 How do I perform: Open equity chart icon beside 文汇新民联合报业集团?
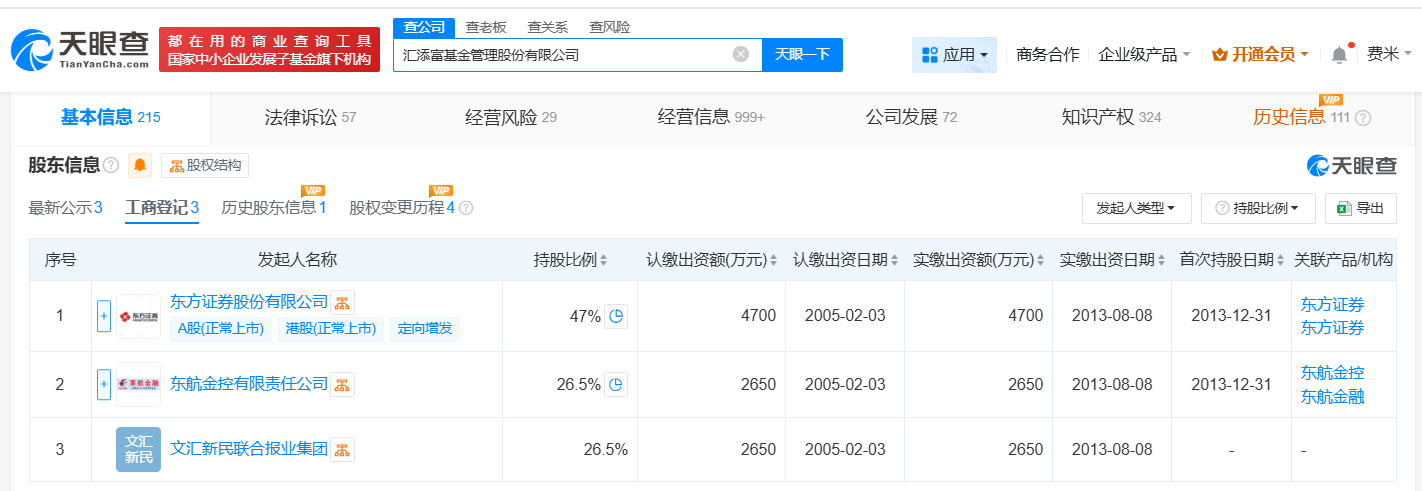coord(342,450)
